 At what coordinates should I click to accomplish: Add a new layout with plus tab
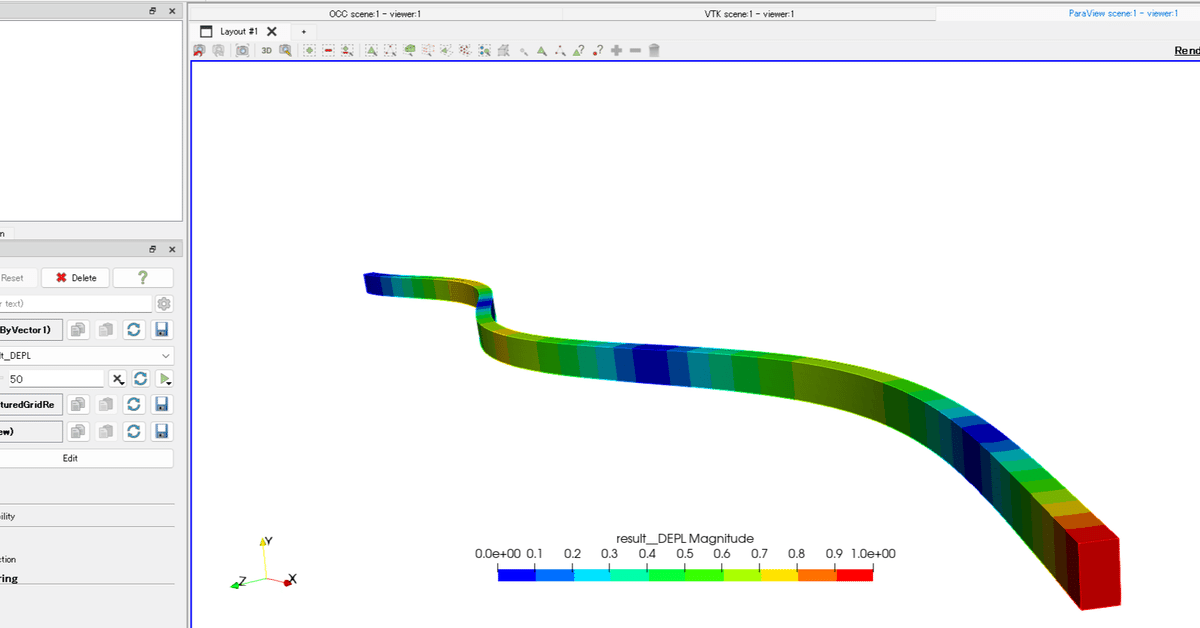coord(304,31)
